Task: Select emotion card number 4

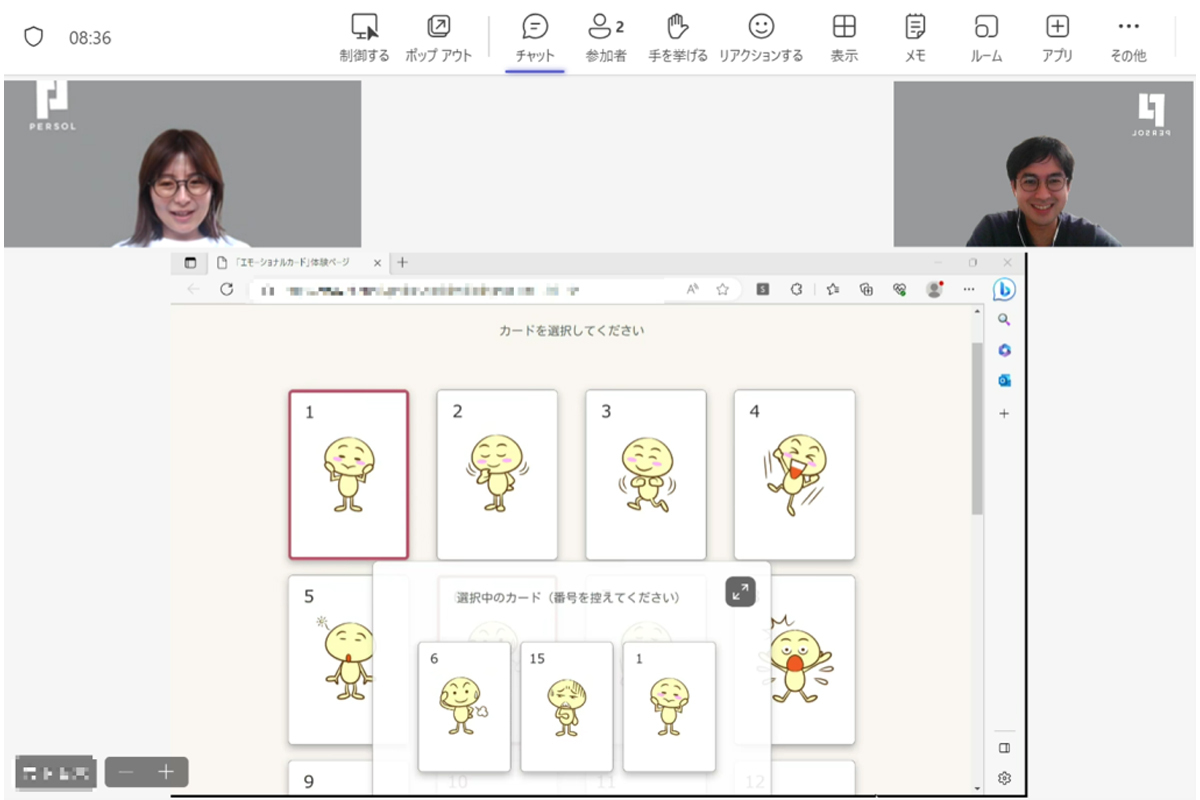Action: point(794,475)
